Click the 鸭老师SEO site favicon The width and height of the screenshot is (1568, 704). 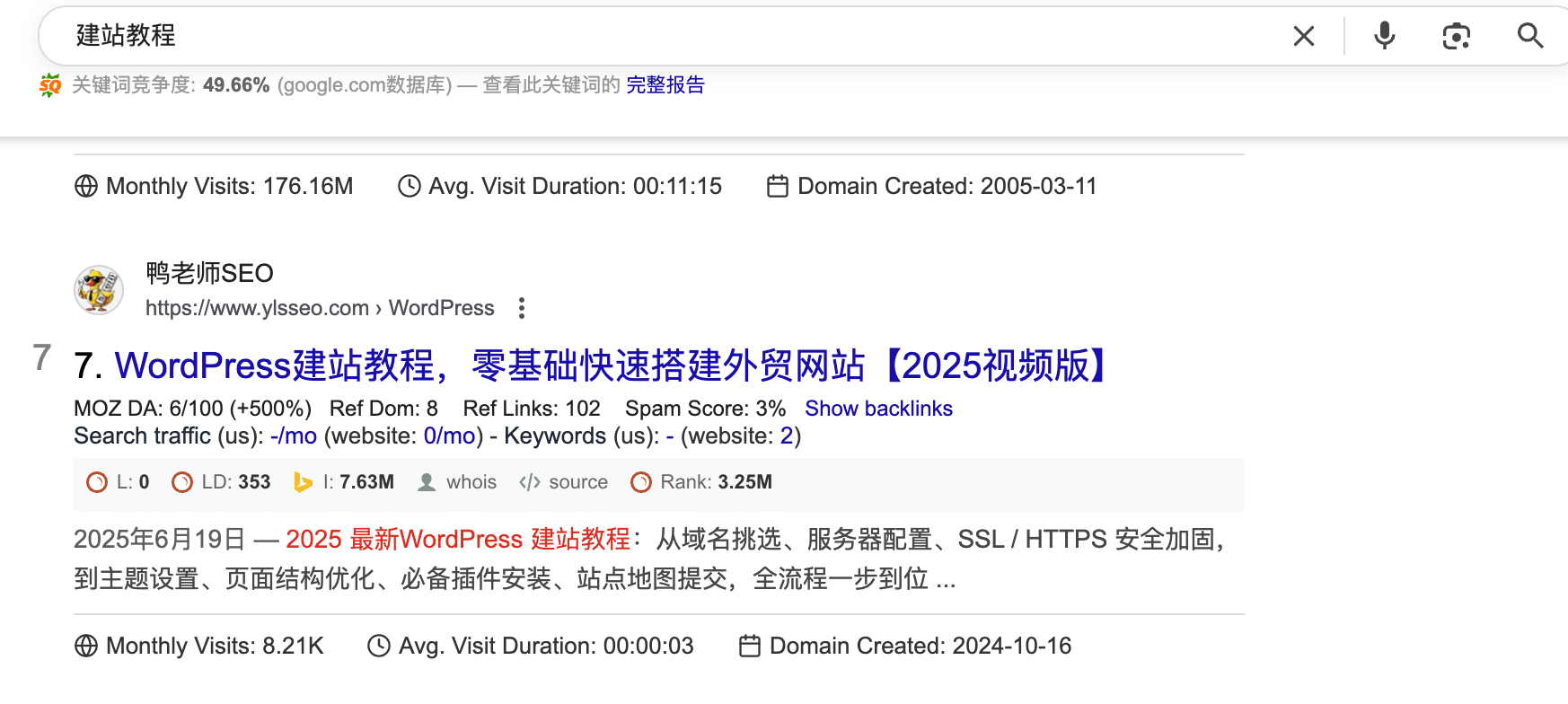[99, 289]
